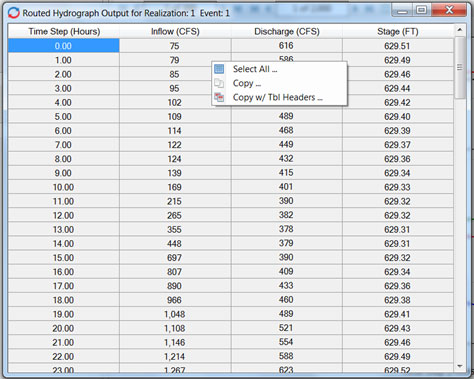Select inflow cell with value 215
The height and width of the screenshot is (379, 474).
(x=175, y=201)
